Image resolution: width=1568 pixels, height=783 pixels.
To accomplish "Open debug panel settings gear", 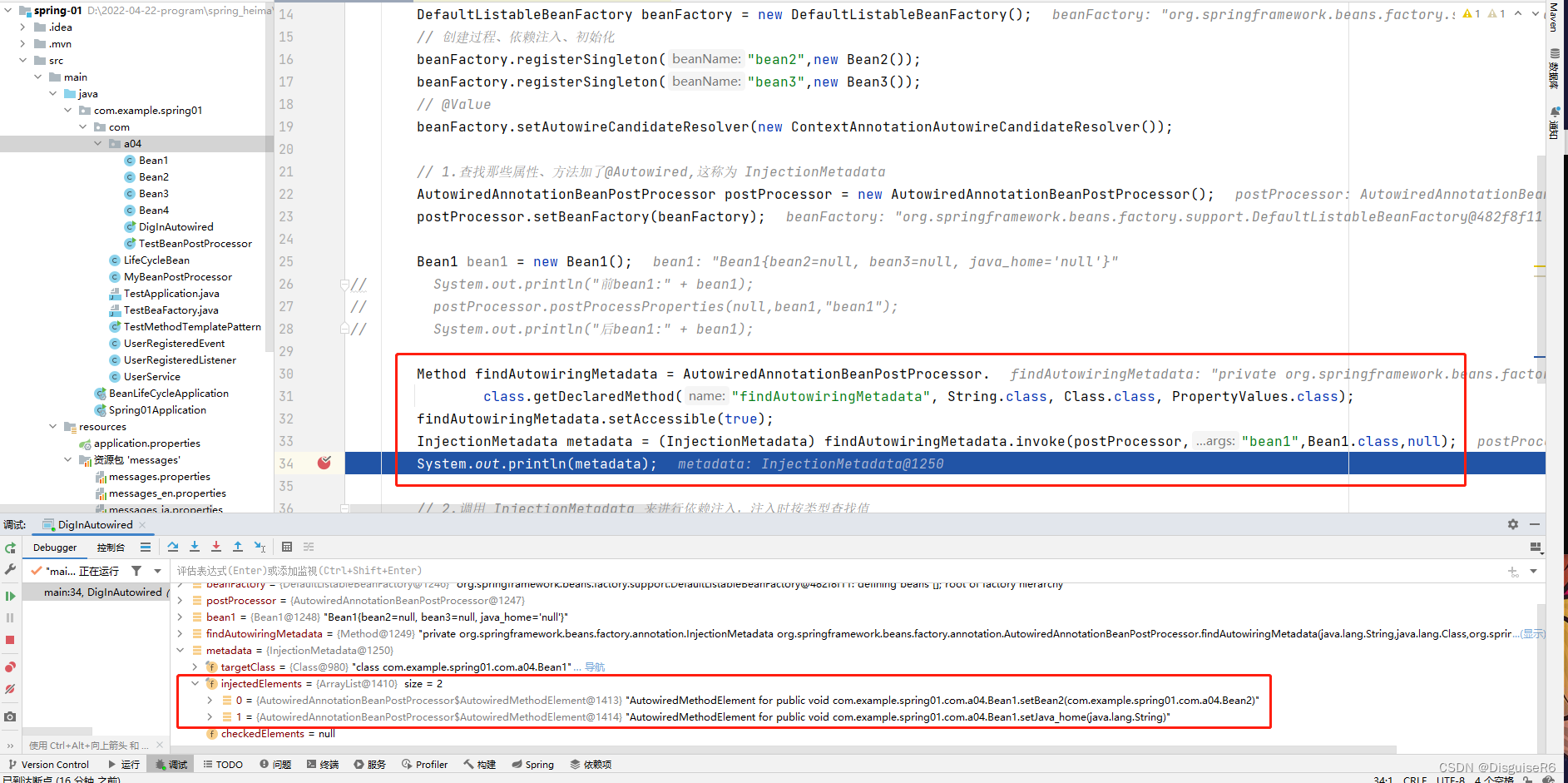I will 1513,524.
